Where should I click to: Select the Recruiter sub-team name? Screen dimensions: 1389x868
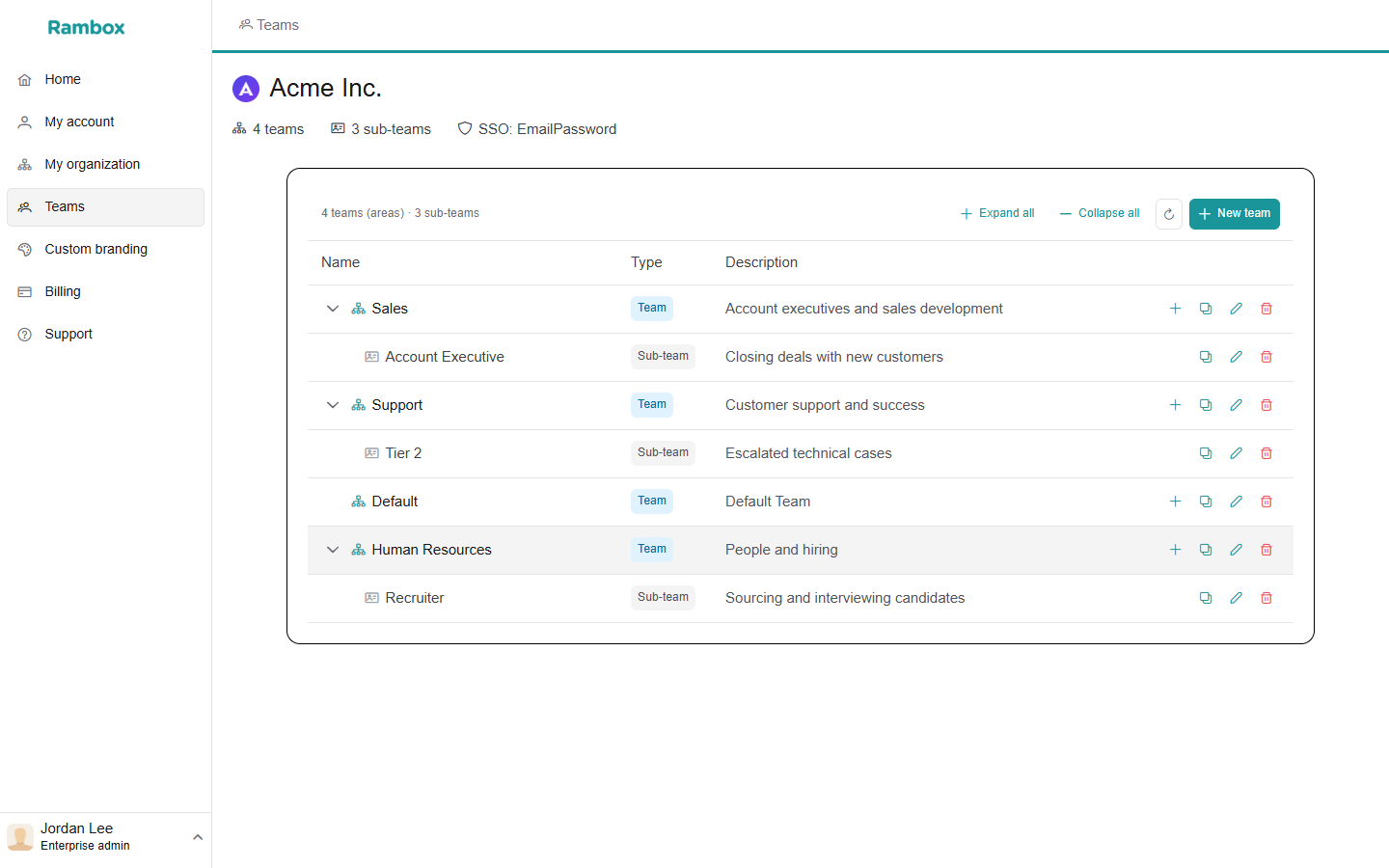click(x=415, y=598)
